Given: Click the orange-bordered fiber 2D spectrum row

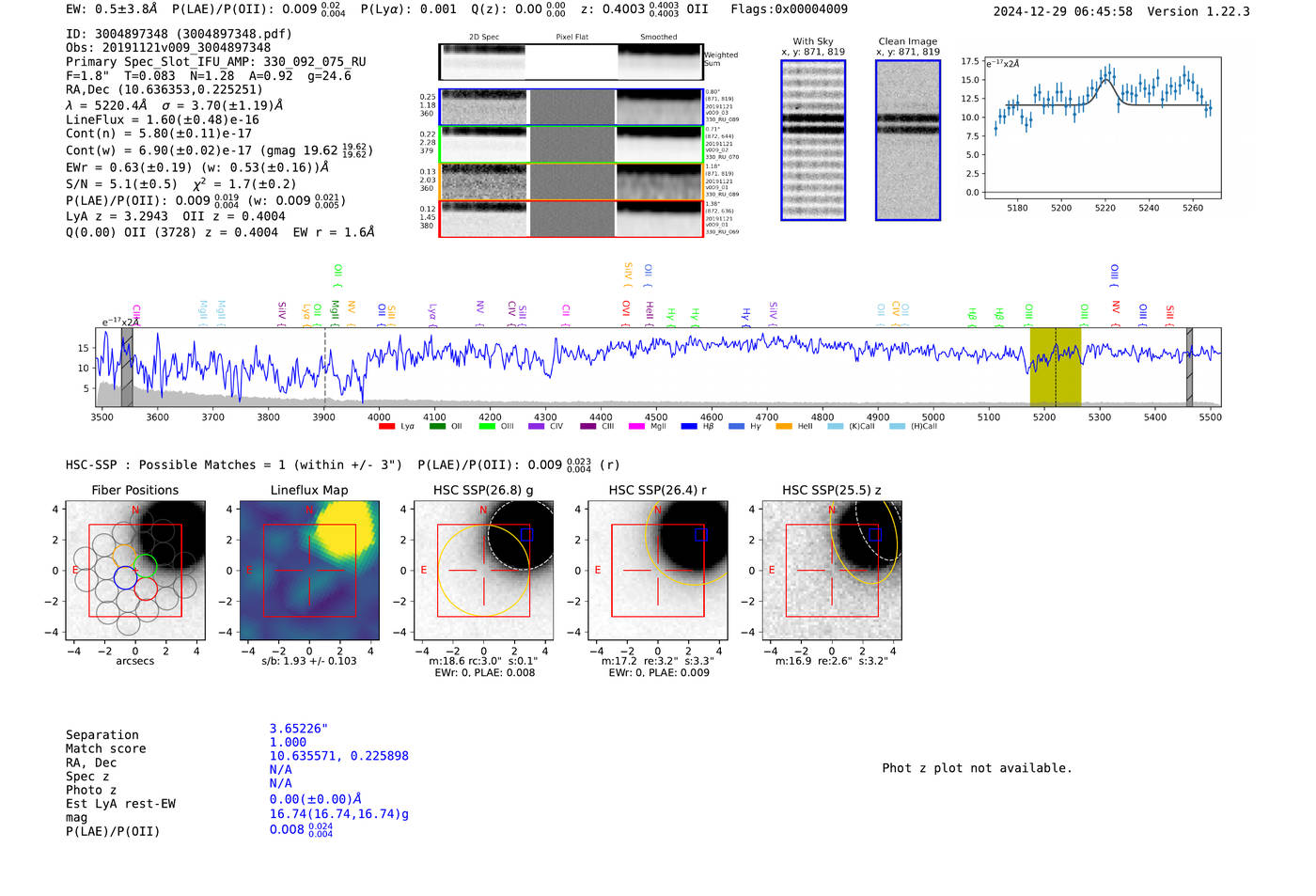Looking at the screenshot, I should click(571, 181).
